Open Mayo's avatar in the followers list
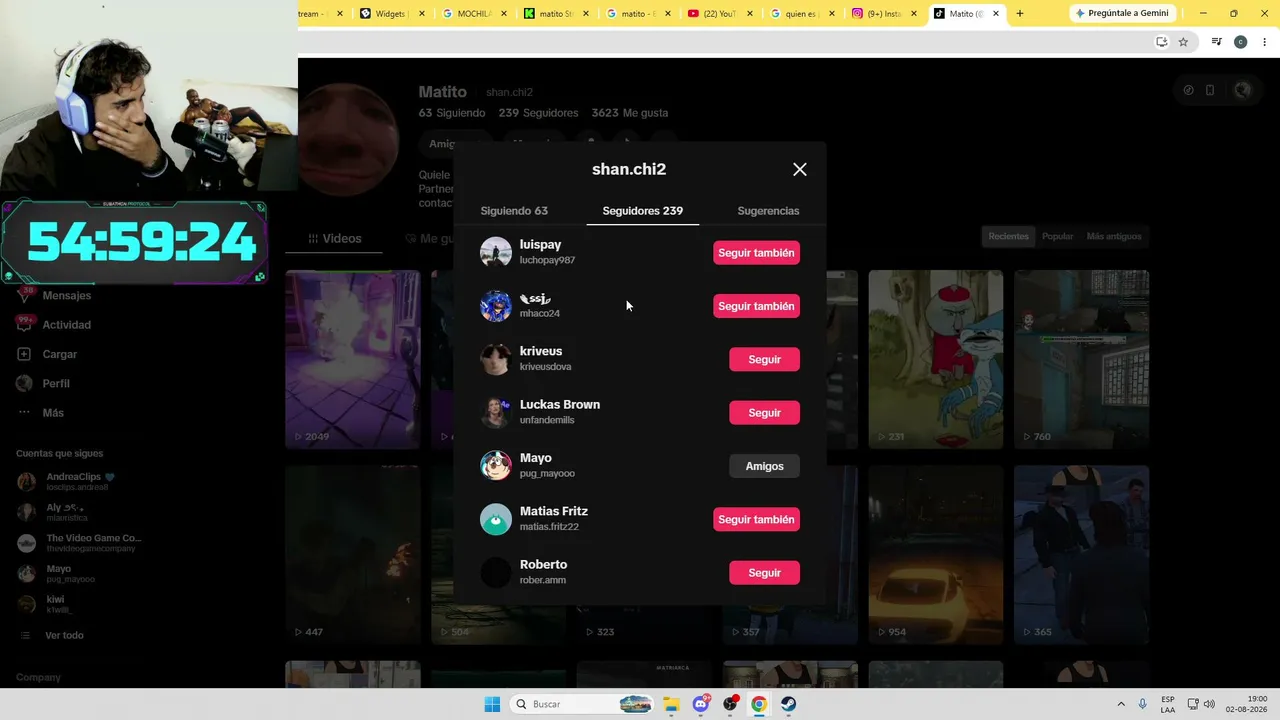 point(496,466)
